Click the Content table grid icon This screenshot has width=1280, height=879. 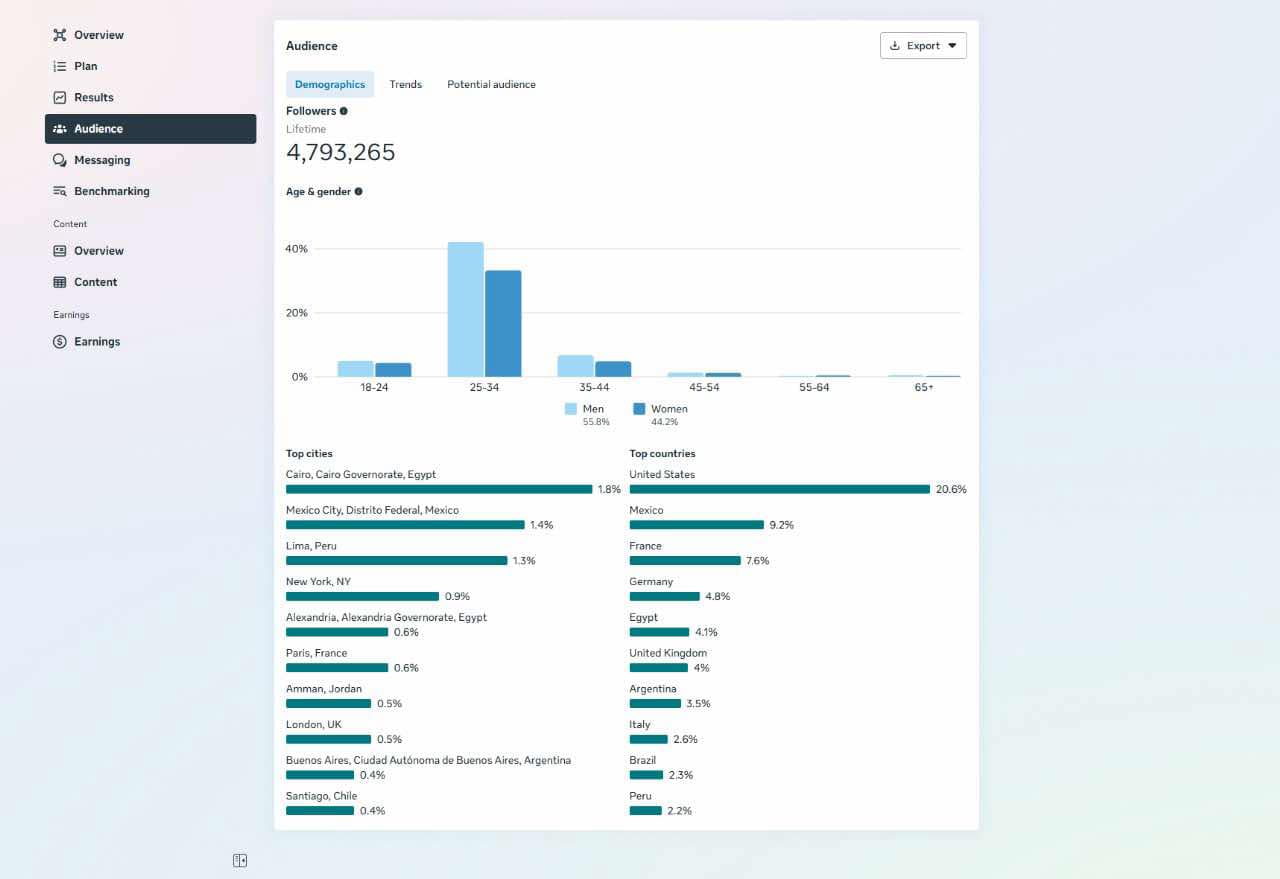tap(60, 282)
